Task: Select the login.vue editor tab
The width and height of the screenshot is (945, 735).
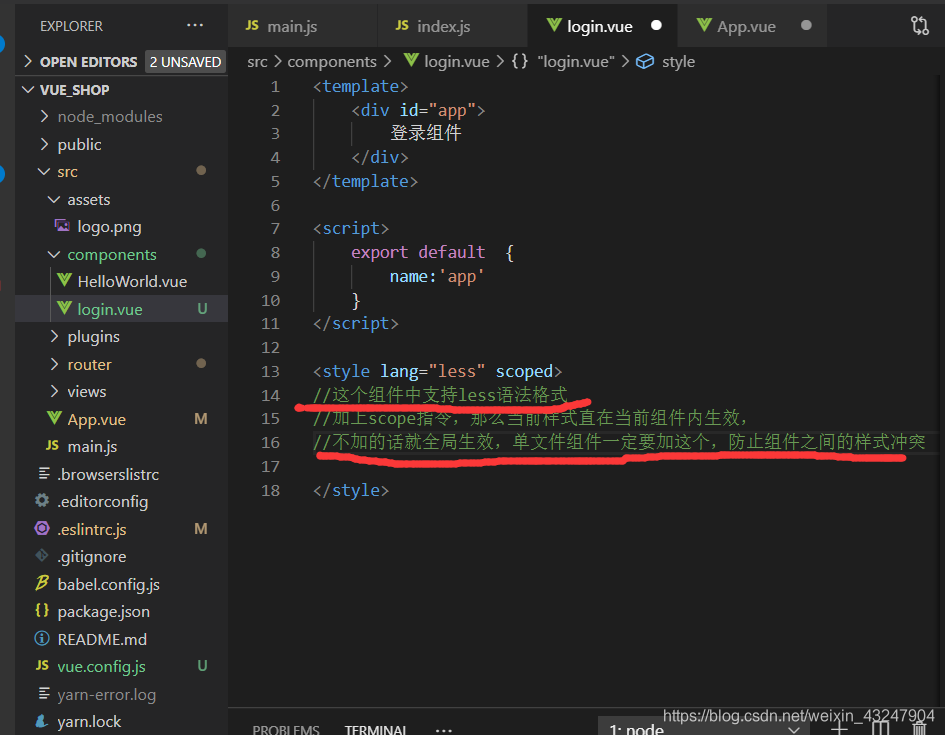Action: pyautogui.click(x=602, y=25)
